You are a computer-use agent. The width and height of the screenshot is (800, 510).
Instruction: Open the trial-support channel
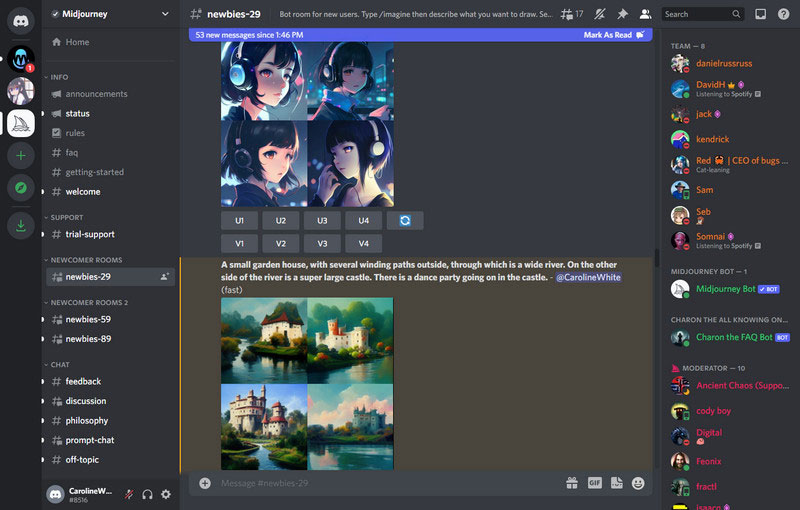coord(110,234)
